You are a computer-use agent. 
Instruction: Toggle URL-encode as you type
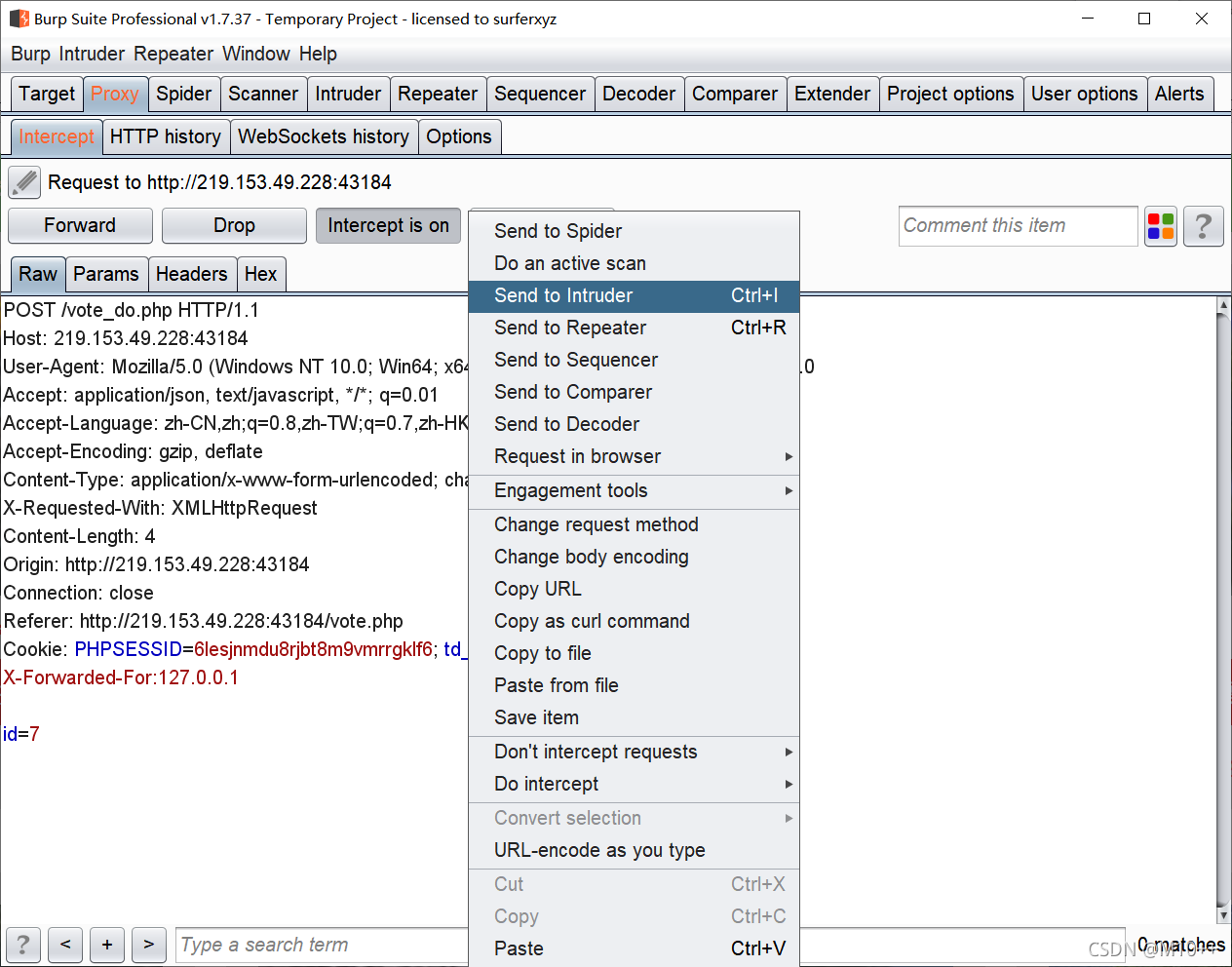(634, 850)
